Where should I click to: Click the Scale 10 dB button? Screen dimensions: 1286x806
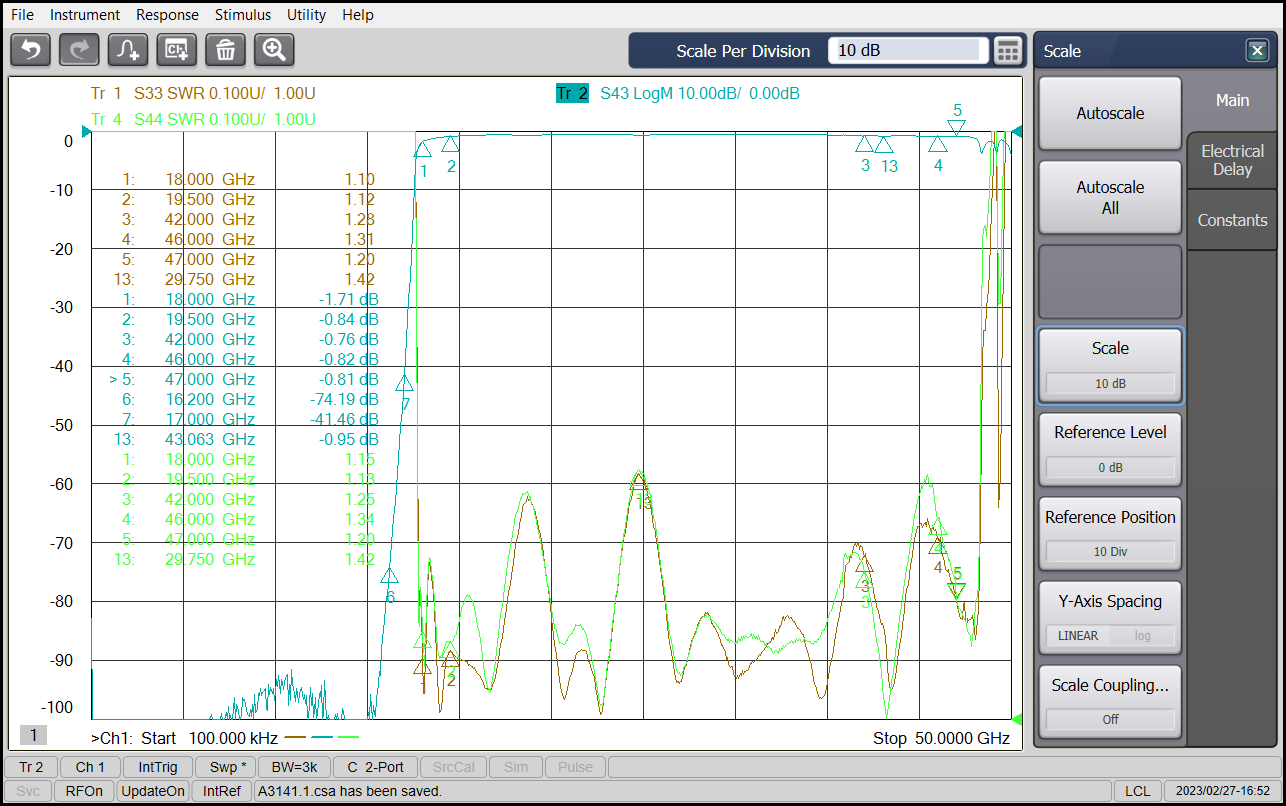tap(1110, 365)
